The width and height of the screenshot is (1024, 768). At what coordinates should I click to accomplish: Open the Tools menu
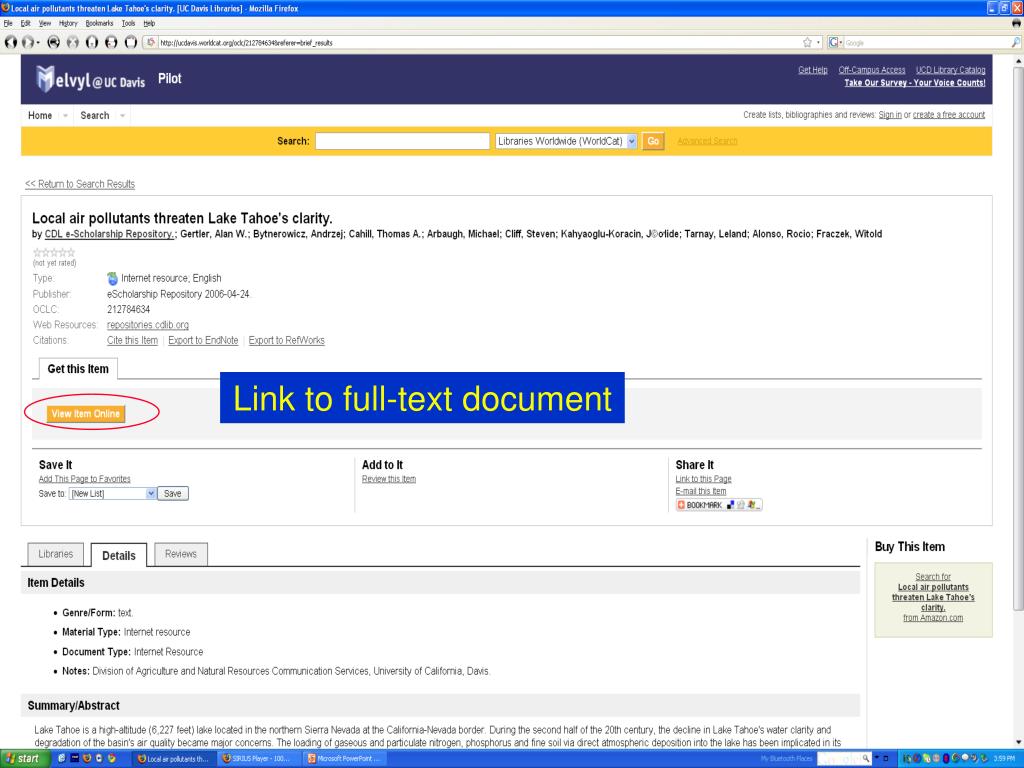coord(129,23)
